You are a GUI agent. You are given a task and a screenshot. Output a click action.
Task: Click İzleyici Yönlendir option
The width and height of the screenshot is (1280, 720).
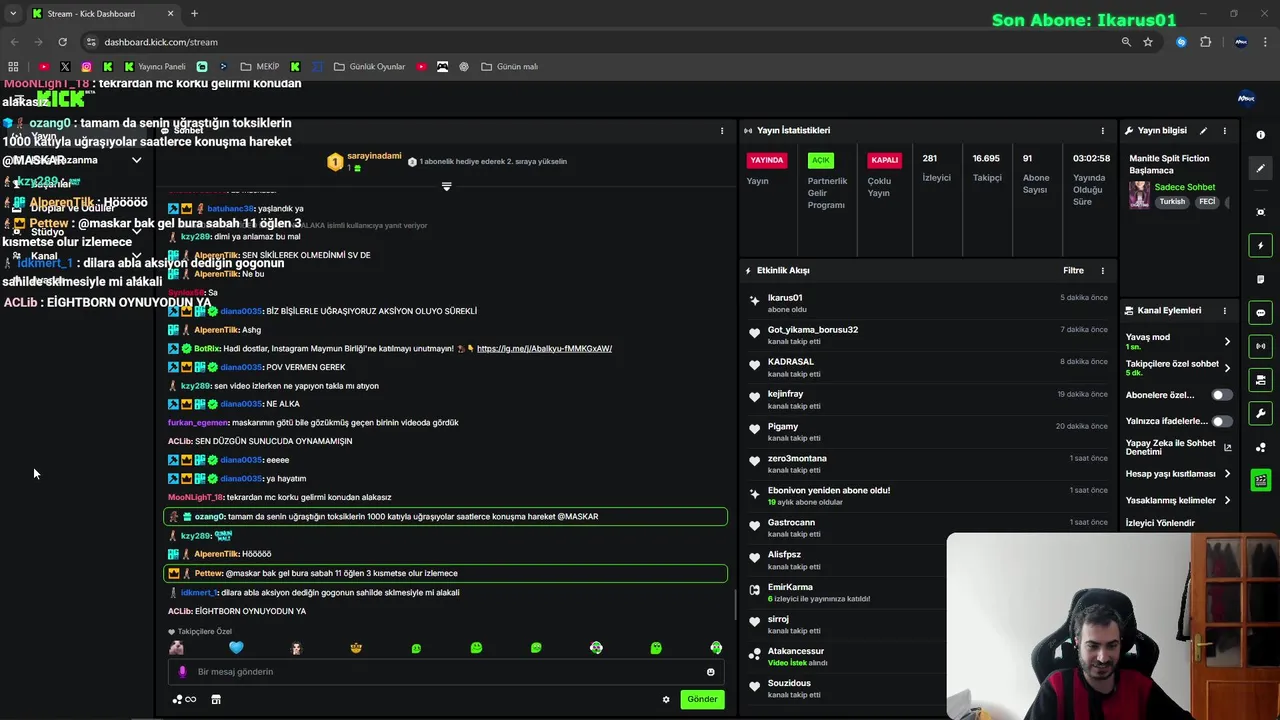pyautogui.click(x=1160, y=523)
